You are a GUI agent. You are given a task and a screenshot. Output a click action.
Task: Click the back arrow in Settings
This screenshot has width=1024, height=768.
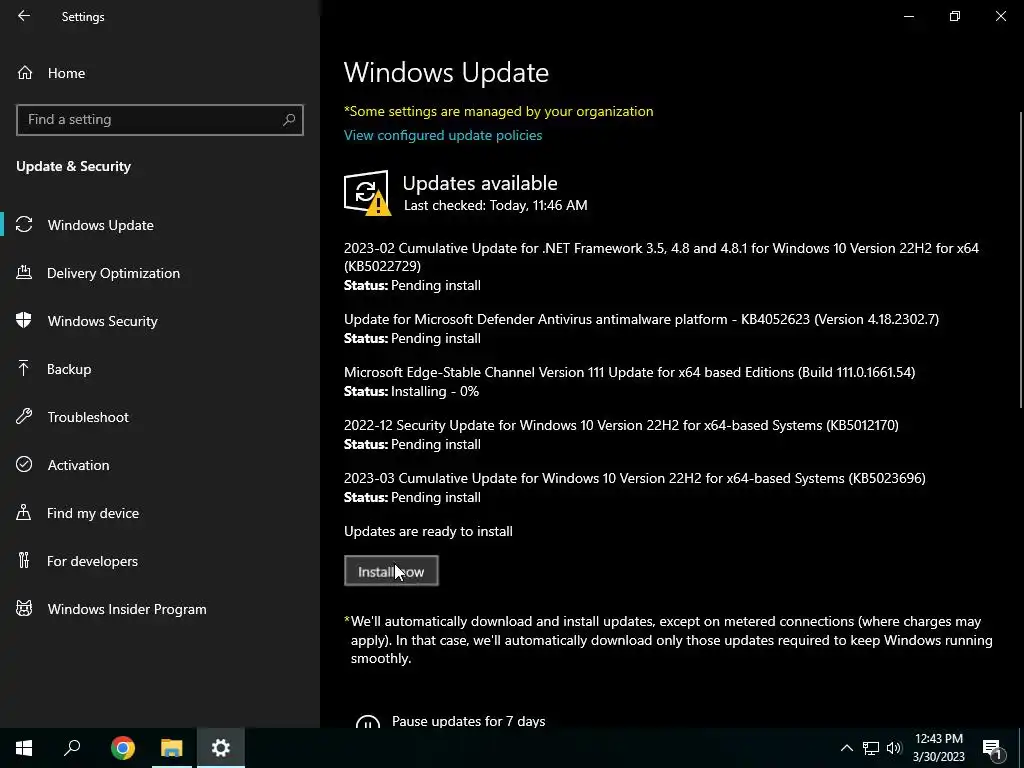[x=24, y=16]
